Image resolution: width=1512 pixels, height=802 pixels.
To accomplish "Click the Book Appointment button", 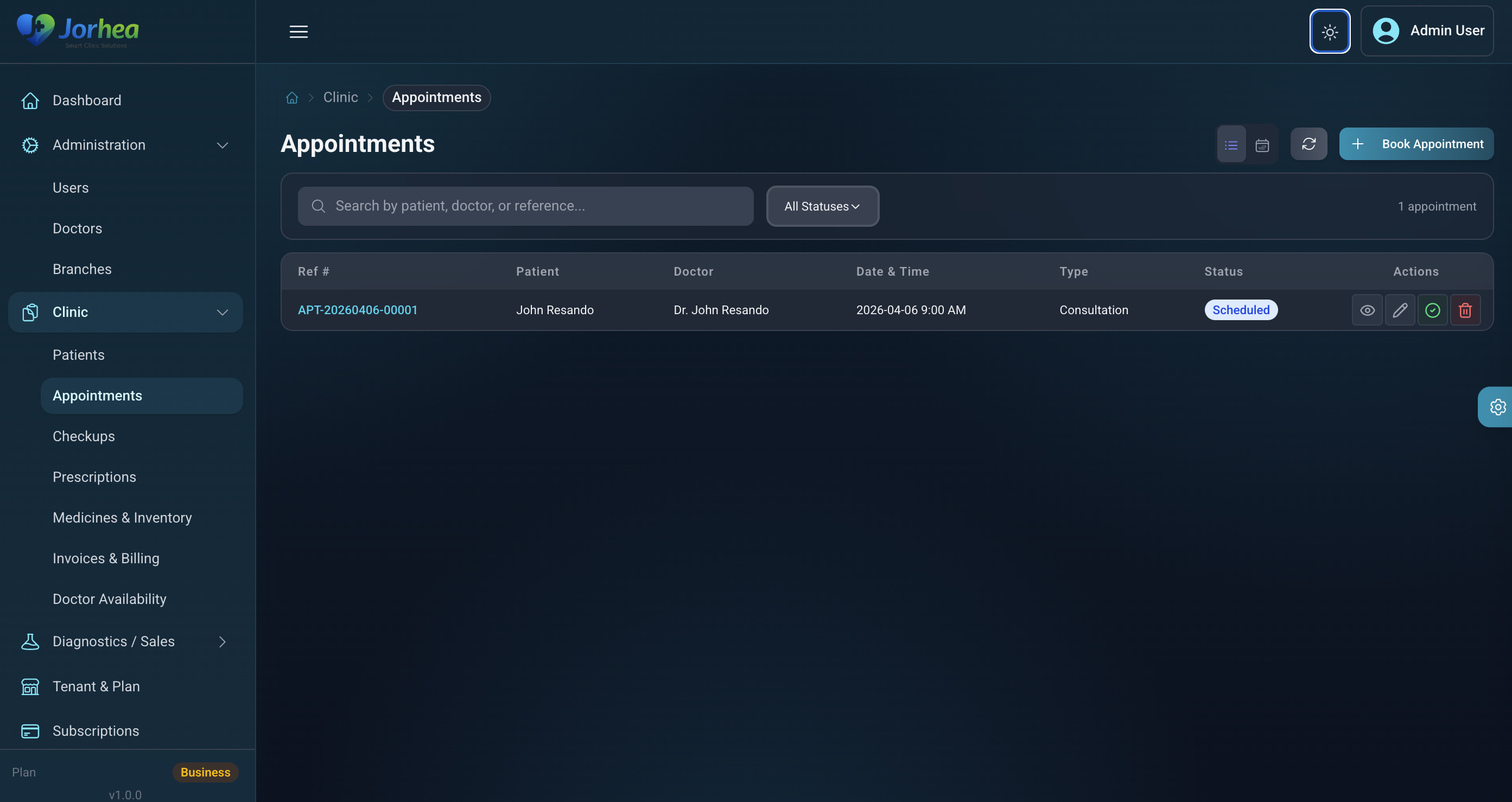I will [1416, 144].
